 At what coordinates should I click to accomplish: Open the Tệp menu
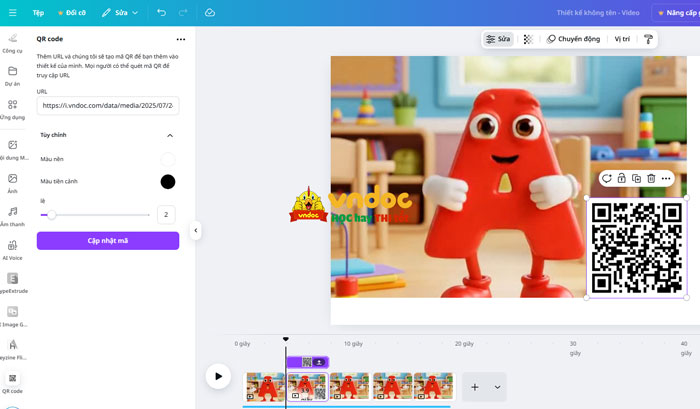38,13
